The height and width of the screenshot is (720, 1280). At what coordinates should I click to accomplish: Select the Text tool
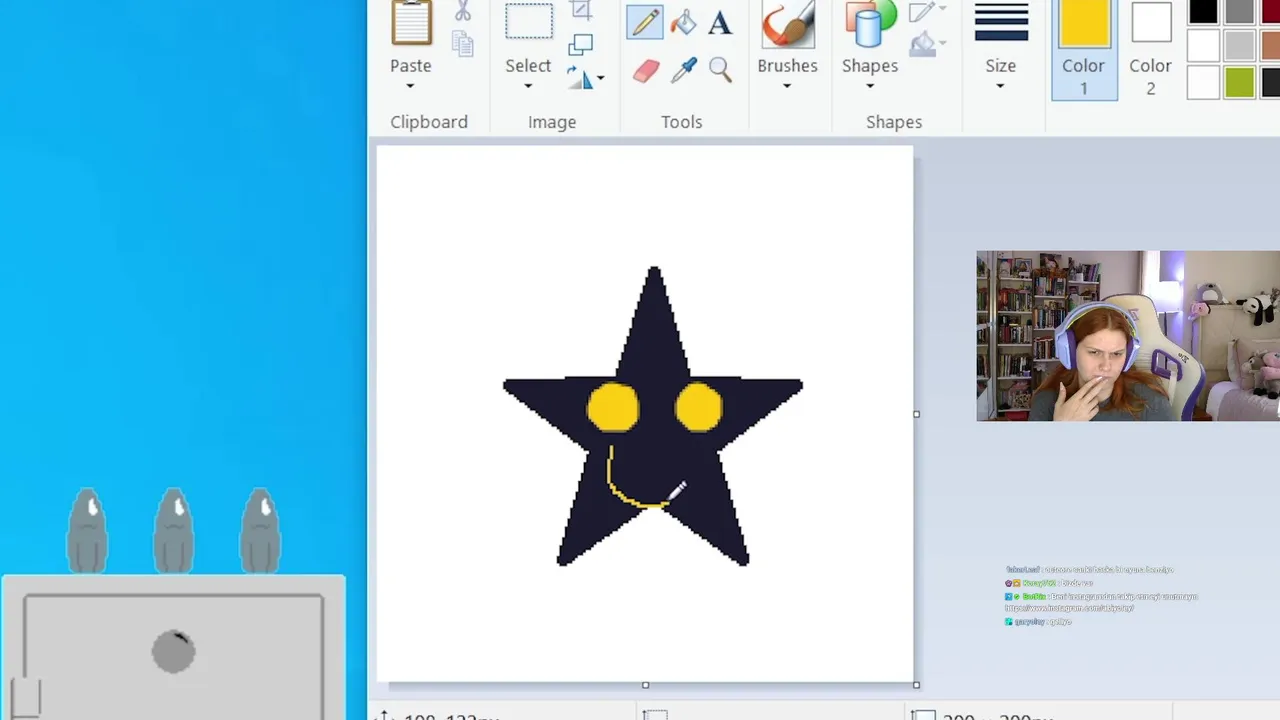pos(720,23)
